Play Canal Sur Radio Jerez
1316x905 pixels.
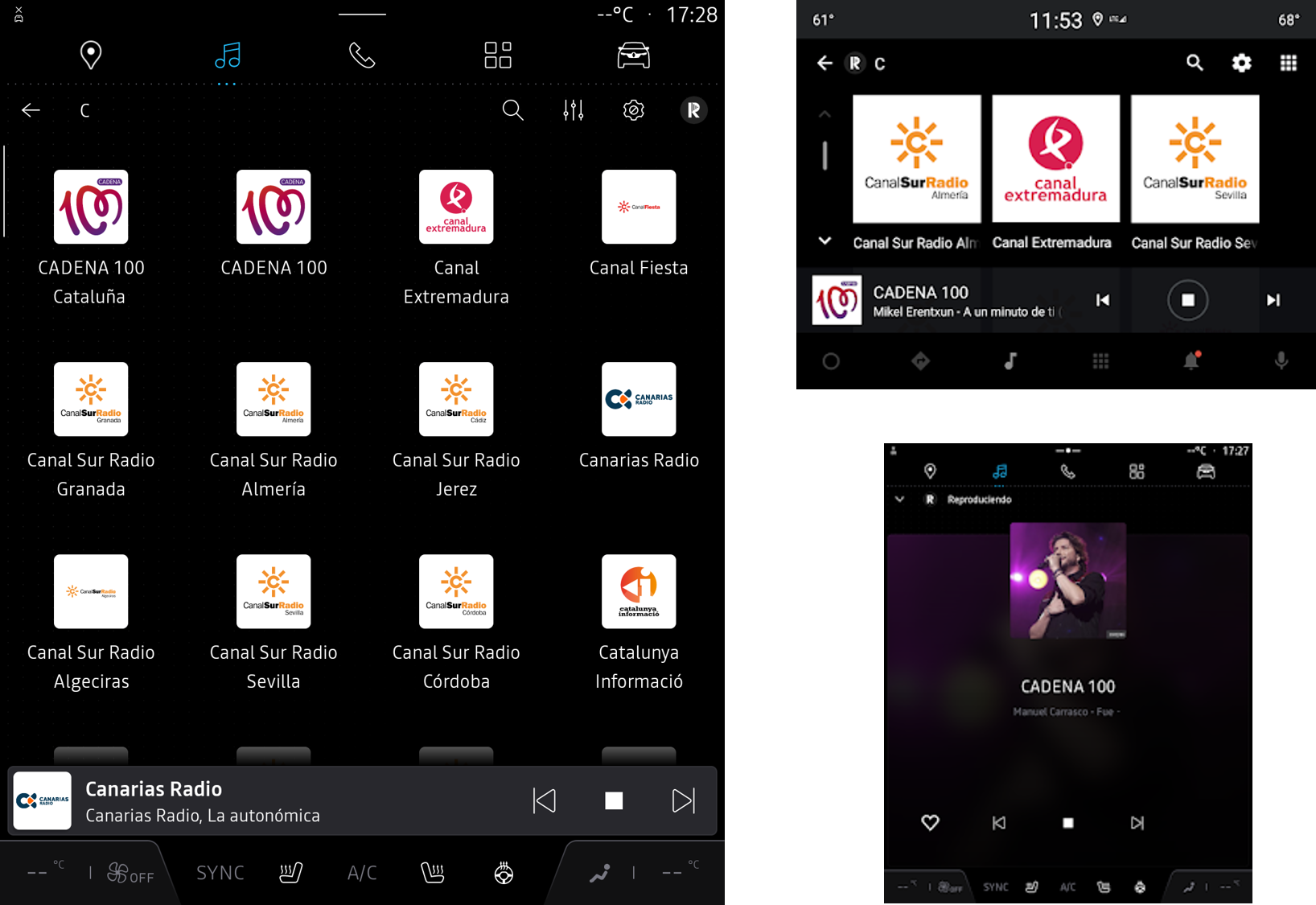point(456,430)
